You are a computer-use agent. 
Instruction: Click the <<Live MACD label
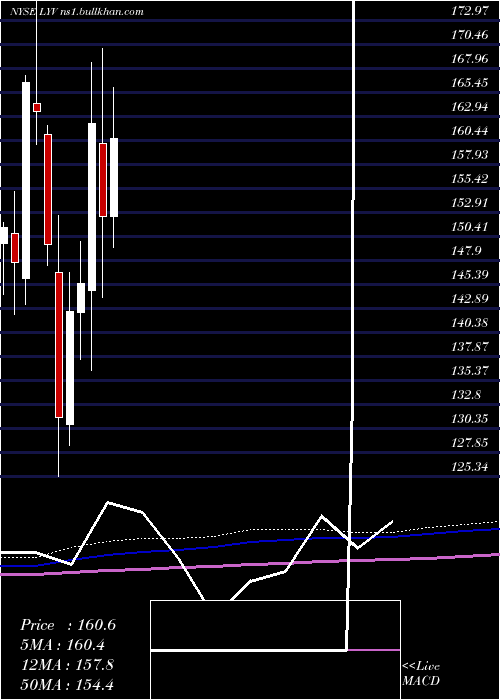coord(421,674)
